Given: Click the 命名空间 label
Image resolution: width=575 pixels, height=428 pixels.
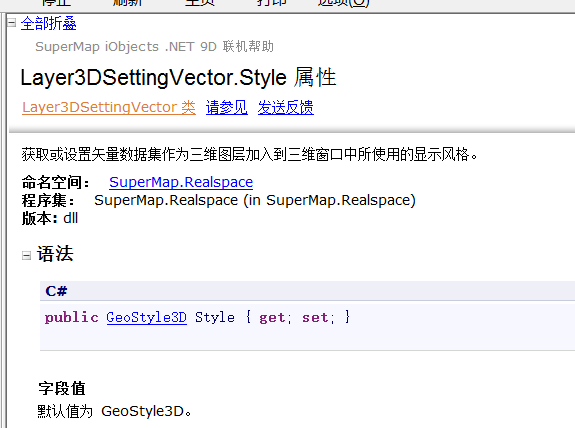Looking at the screenshot, I should click(x=56, y=182).
